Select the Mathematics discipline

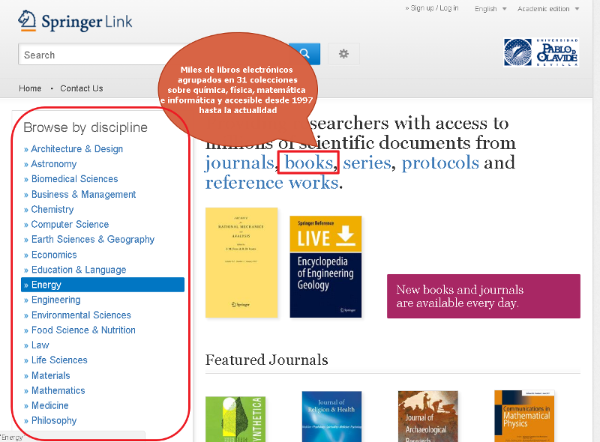[x=58, y=390]
